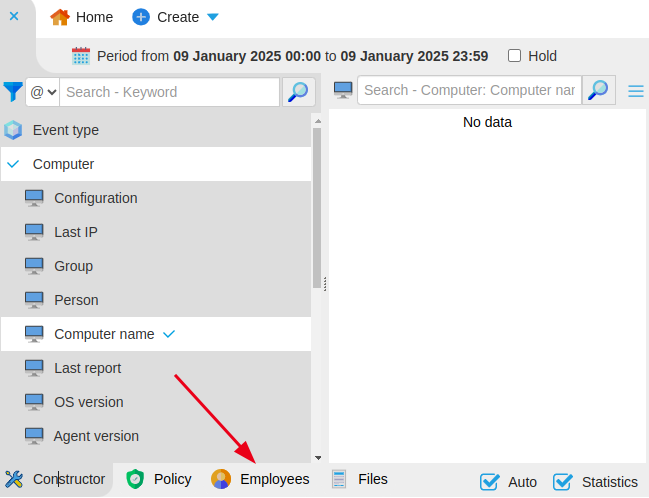Enable the Hold checkbox
Viewport: 649px width, 498px height.
(515, 56)
